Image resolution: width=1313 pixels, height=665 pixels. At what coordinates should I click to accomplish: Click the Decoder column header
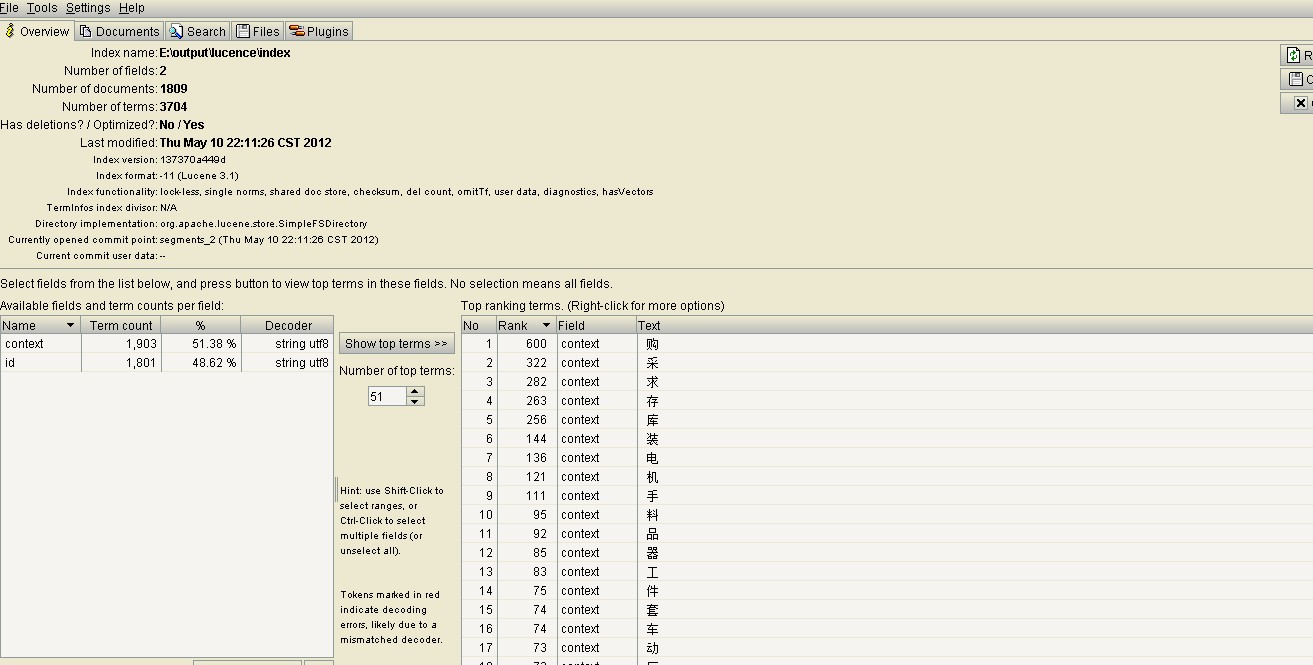coord(288,325)
